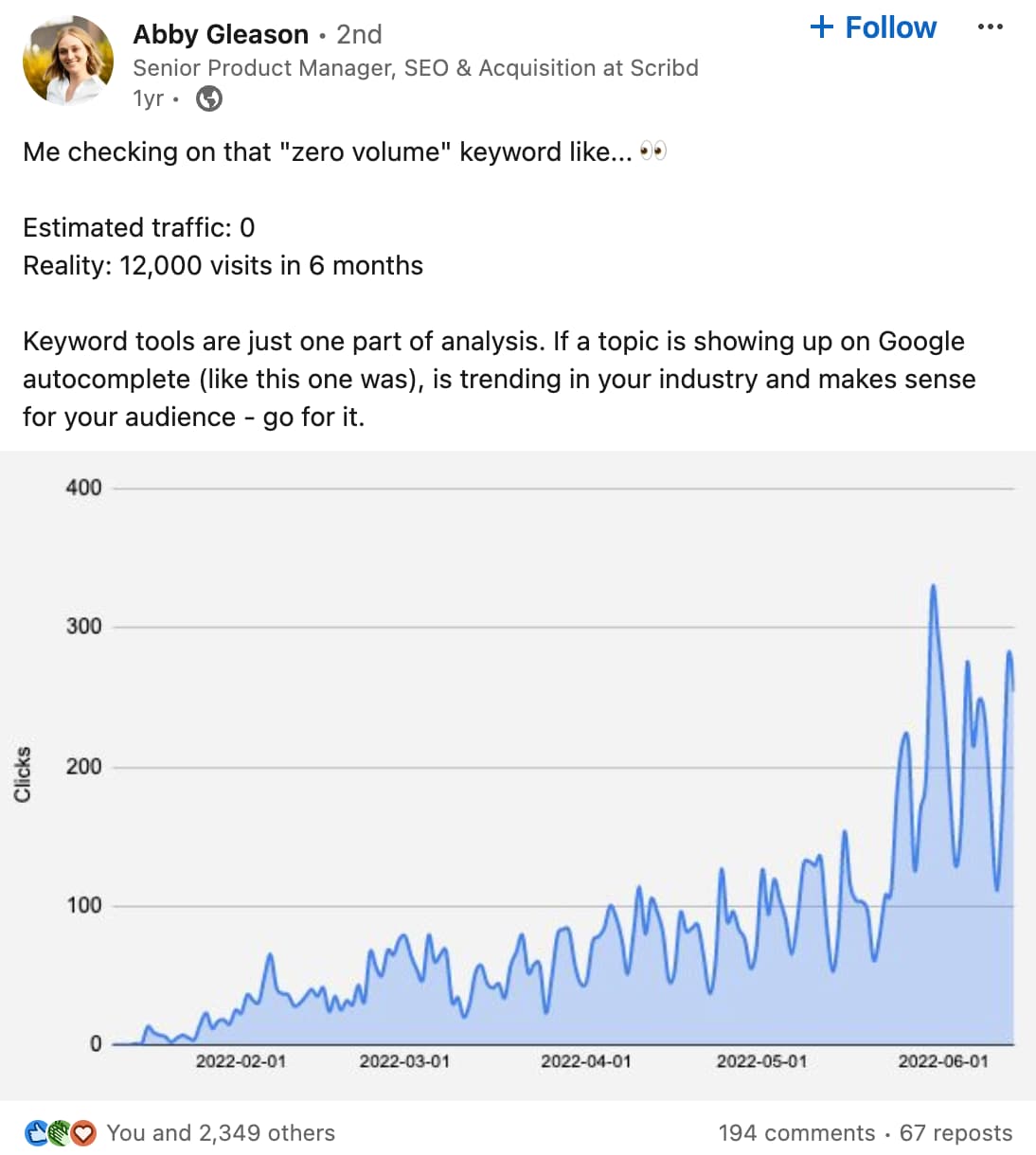Click the red heart love reaction icon
The height and width of the screenshot is (1155, 1036).
[83, 1132]
